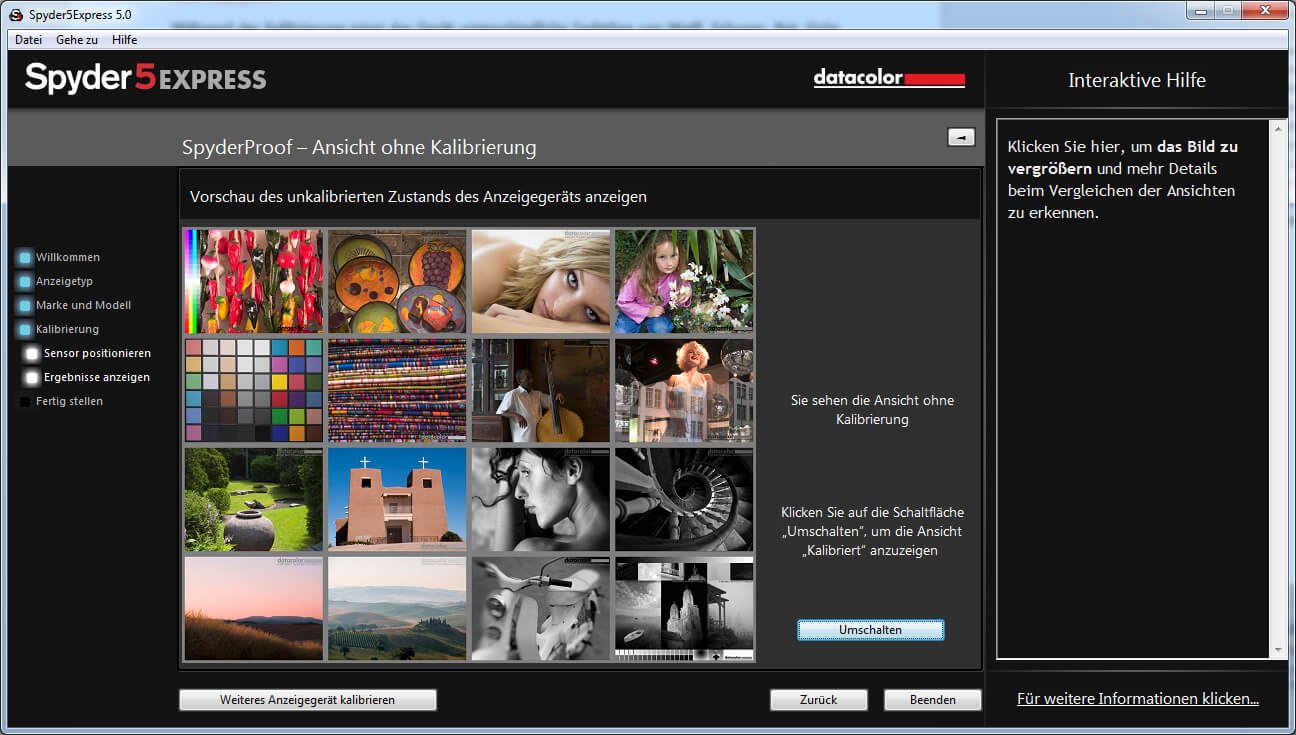Quit using the Beenden button

[x=933, y=700]
